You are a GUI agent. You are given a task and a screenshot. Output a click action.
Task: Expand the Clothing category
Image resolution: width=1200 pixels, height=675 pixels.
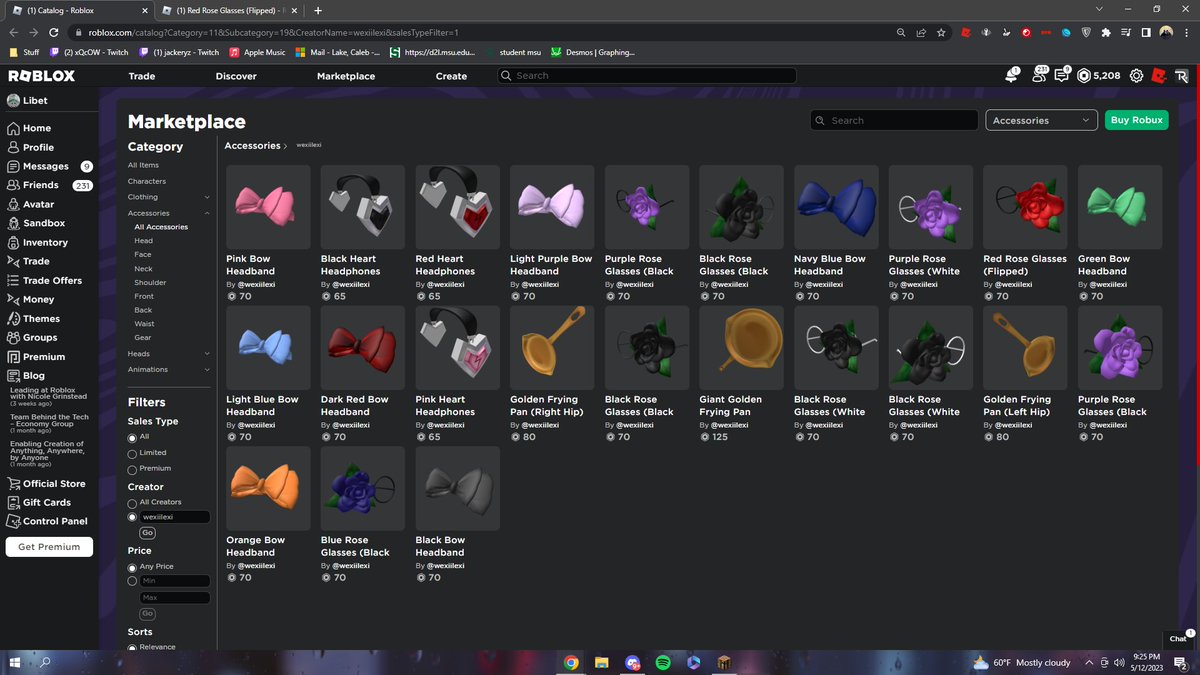pyautogui.click(x=207, y=197)
